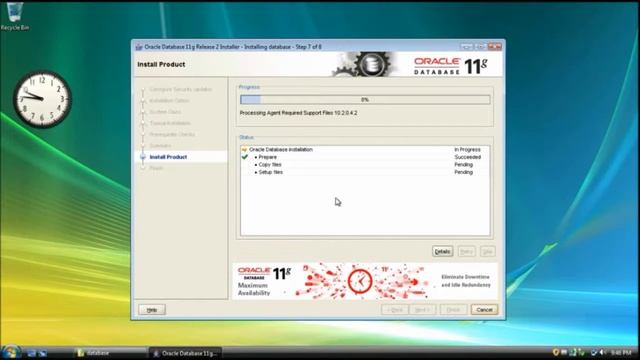The image size is (640, 360).
Task: Click the Help button
Action: click(152, 310)
